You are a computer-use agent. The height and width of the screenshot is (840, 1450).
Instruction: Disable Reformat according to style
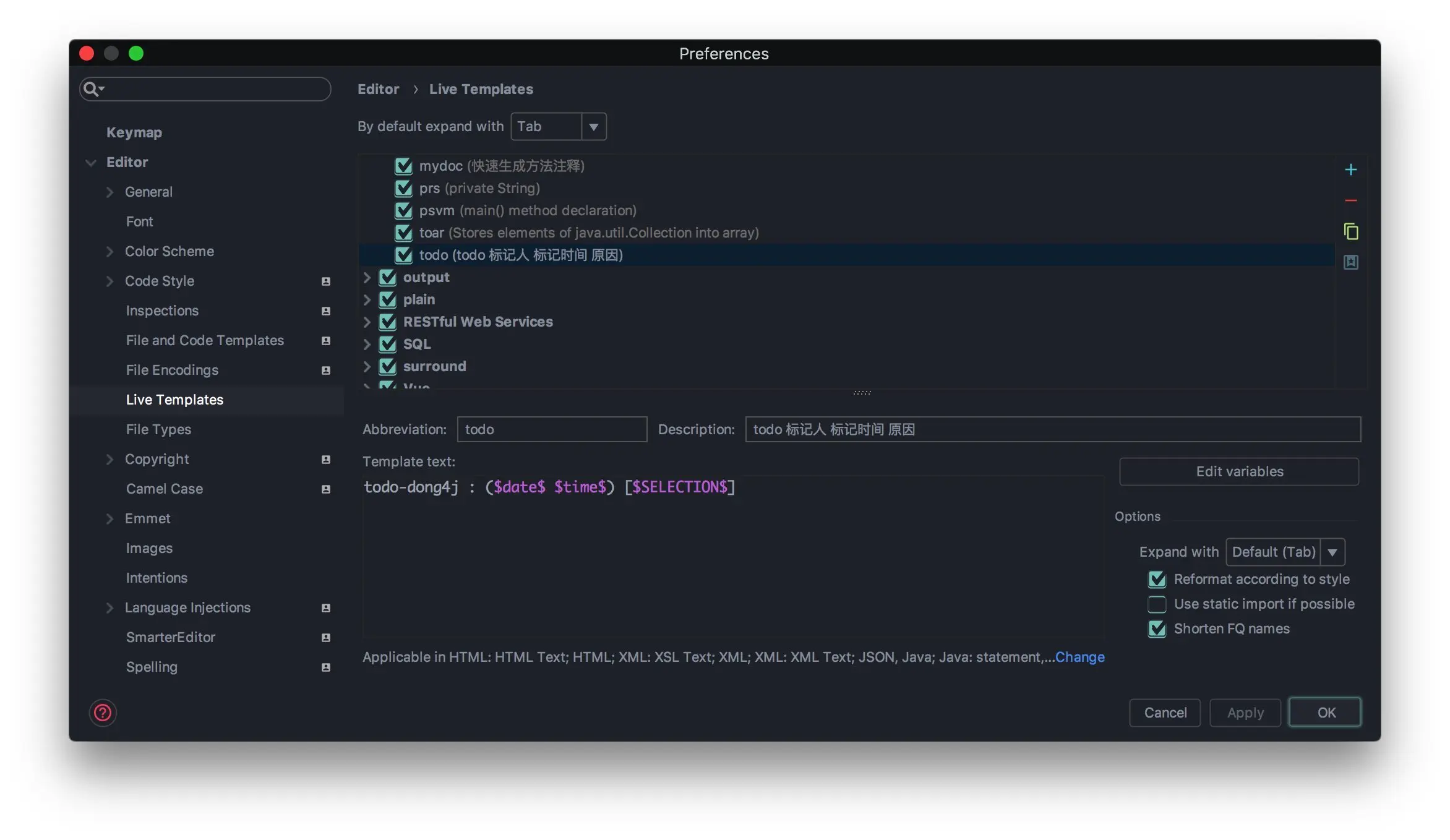click(x=1157, y=580)
